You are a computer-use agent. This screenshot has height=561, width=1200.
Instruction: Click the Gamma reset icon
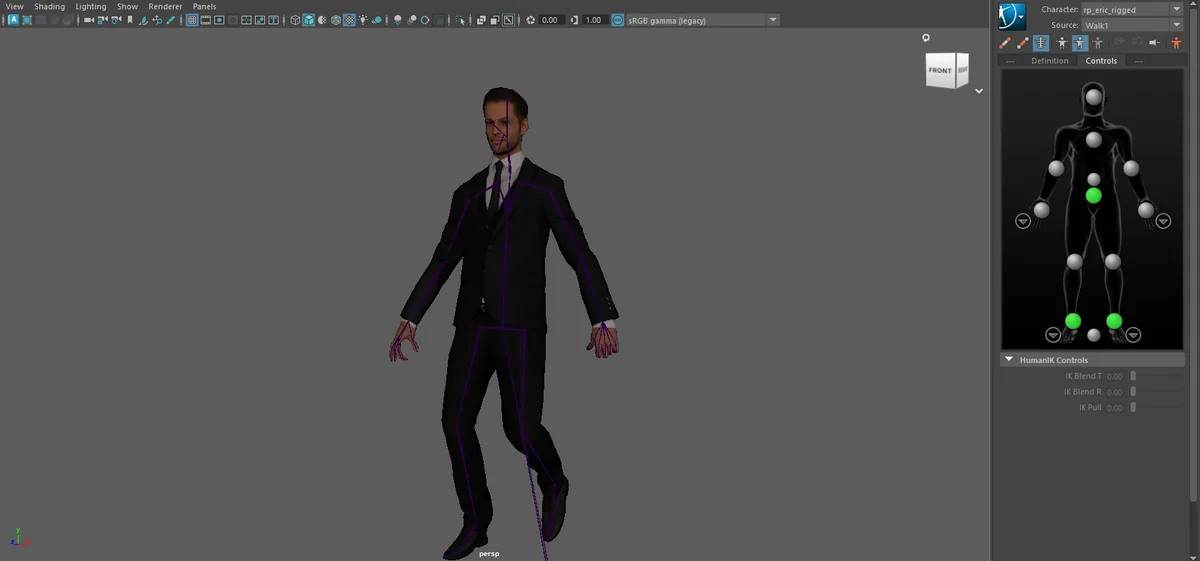click(x=574, y=20)
